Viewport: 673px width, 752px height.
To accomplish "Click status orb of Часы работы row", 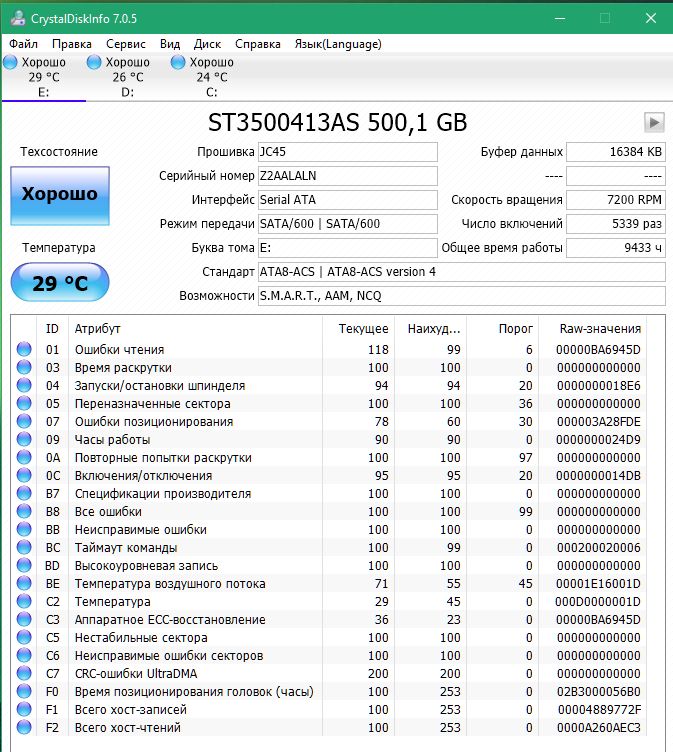I will coord(24,439).
